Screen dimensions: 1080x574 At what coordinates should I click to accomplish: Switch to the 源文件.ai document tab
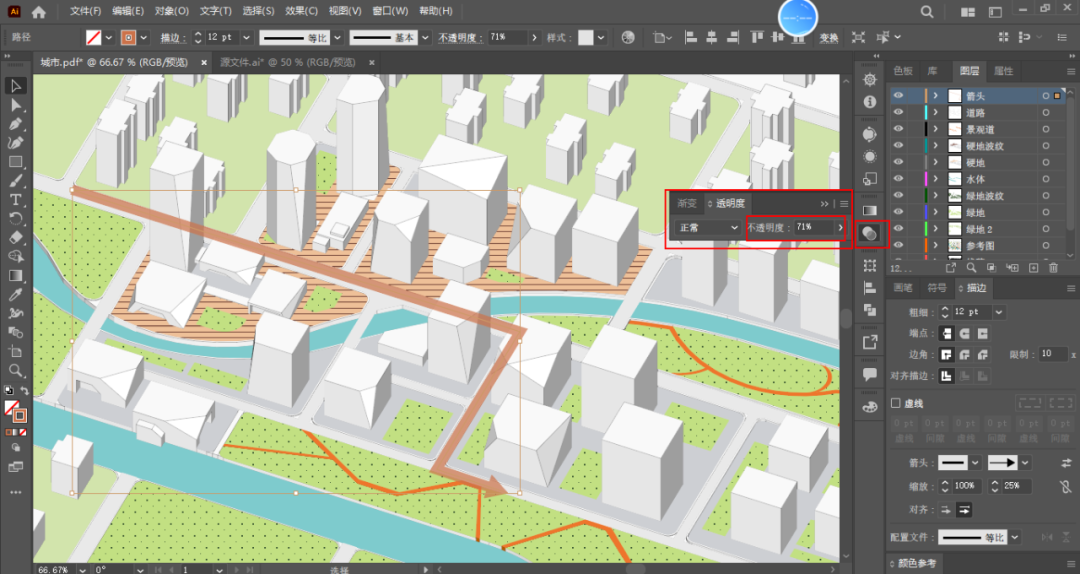287,62
